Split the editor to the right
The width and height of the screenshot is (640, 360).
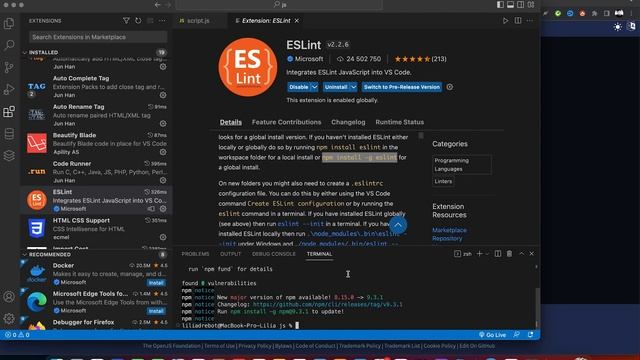pyautogui.click(x=518, y=20)
